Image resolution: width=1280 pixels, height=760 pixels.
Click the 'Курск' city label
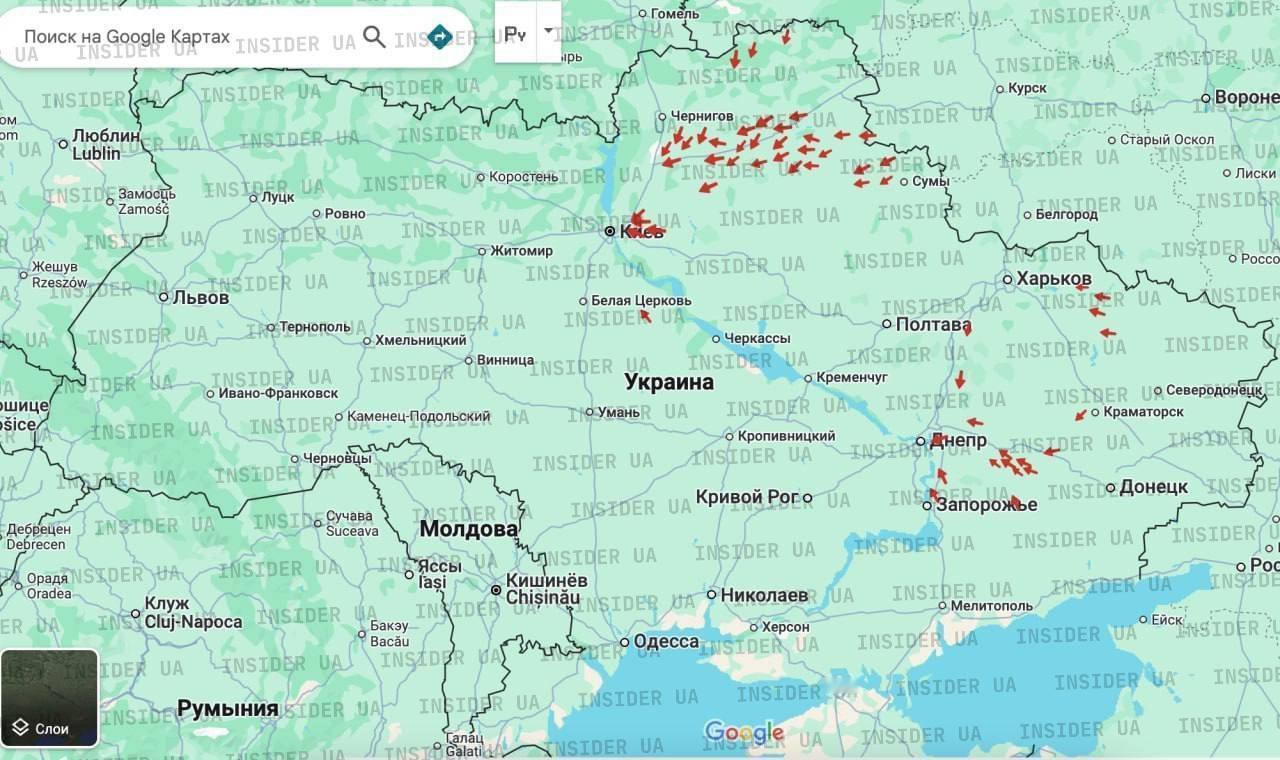pyautogui.click(x=1027, y=88)
